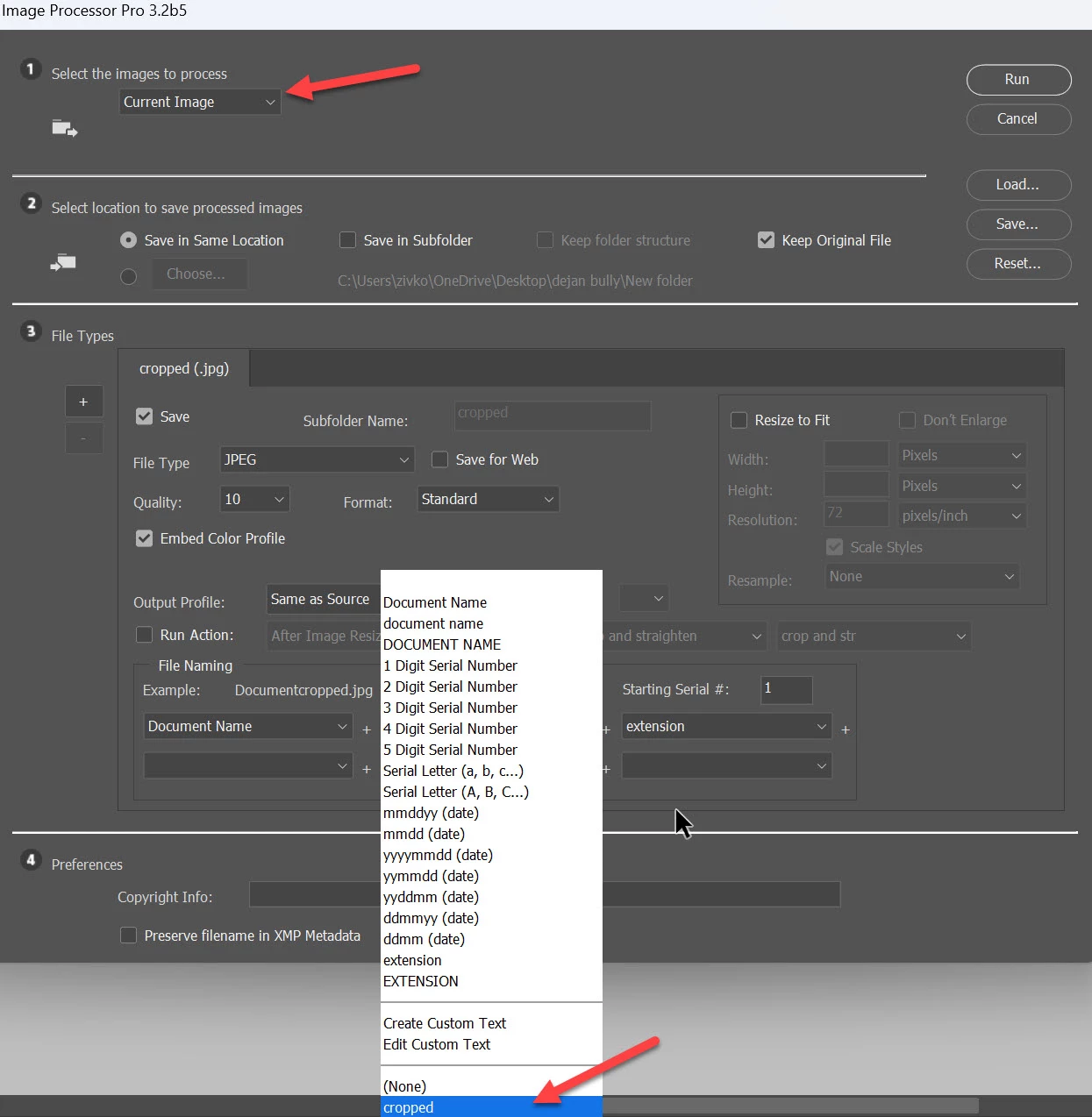Screen dimensions: 1092x1117
Task: Enable Resize to Fit checkbox
Action: (739, 420)
